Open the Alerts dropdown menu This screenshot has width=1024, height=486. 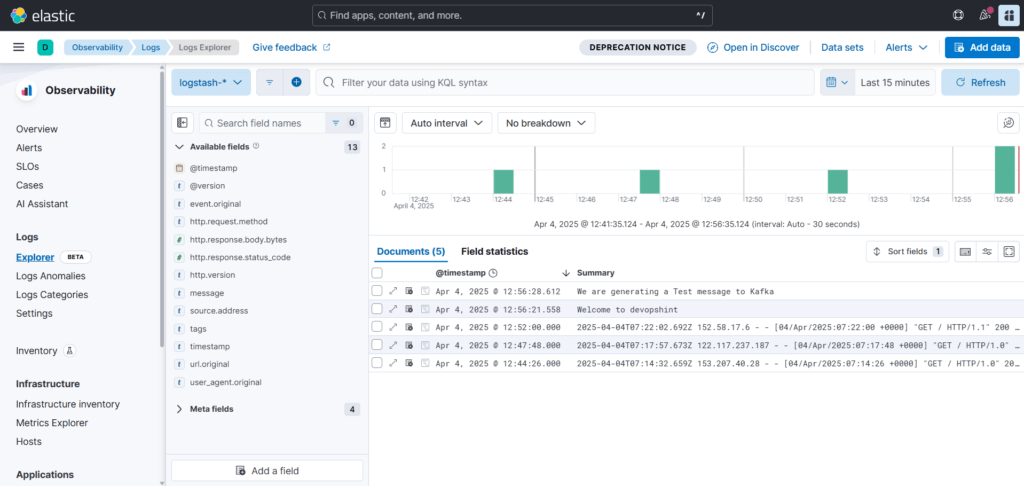click(x=906, y=47)
